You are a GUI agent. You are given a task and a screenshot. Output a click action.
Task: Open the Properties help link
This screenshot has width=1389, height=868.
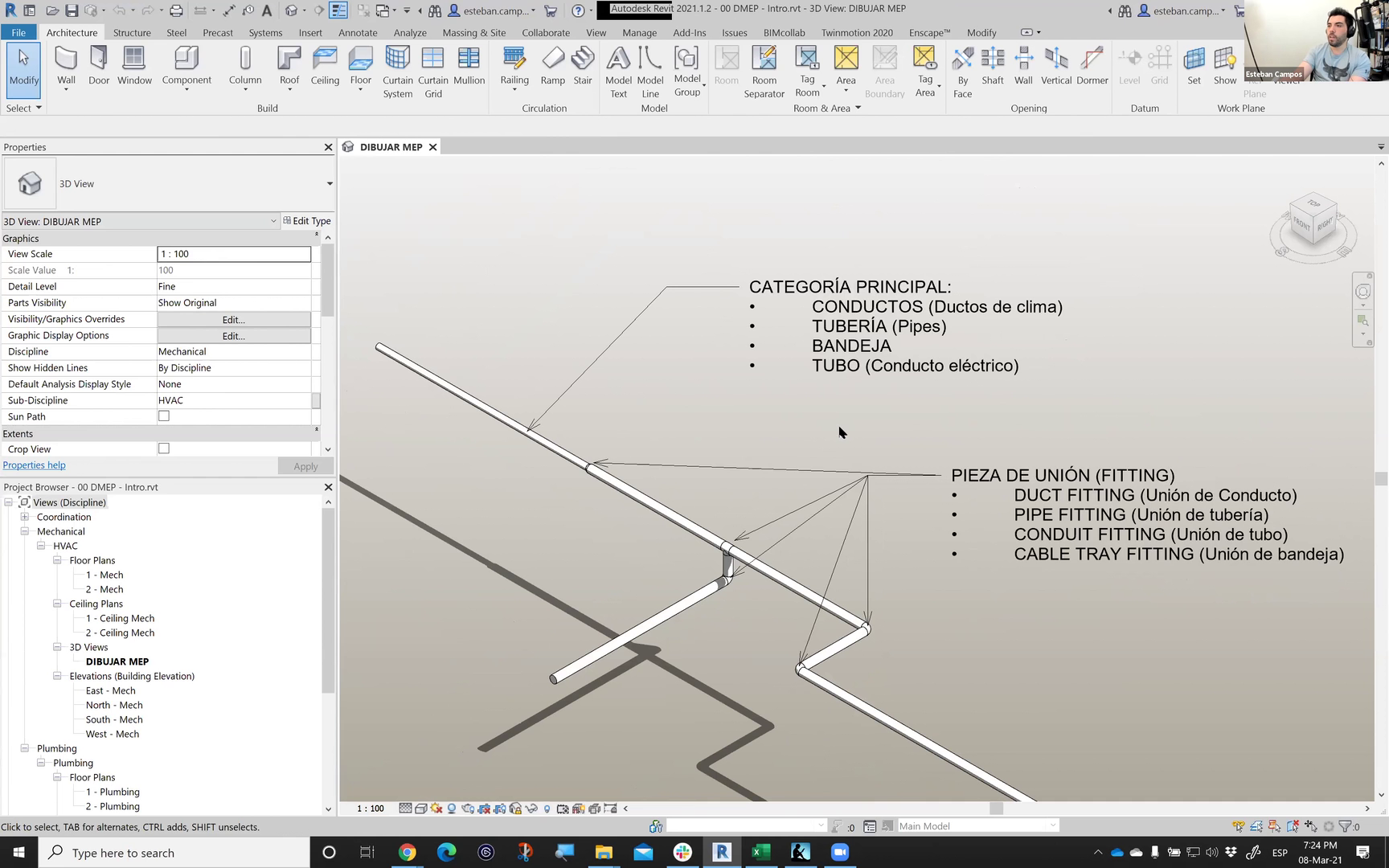tap(35, 465)
